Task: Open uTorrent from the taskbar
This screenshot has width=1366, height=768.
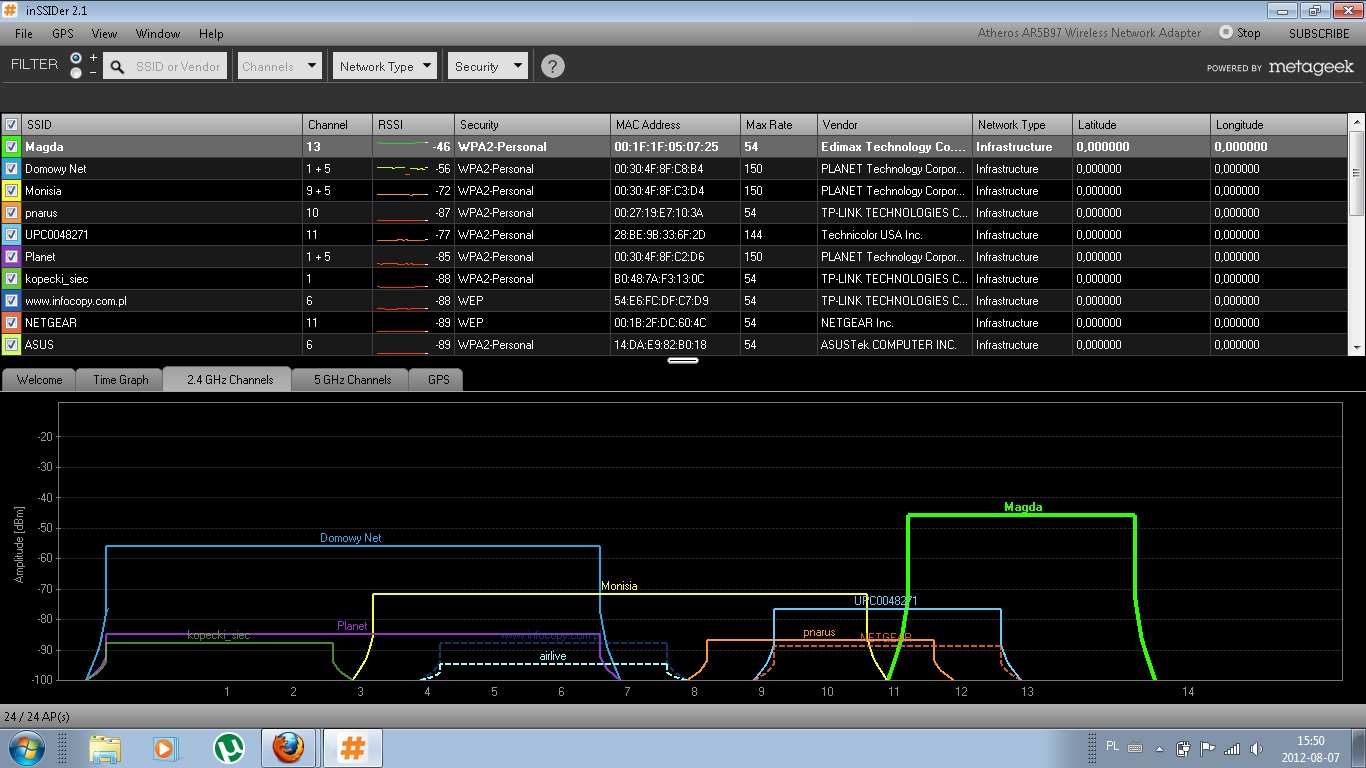Action: click(229, 747)
